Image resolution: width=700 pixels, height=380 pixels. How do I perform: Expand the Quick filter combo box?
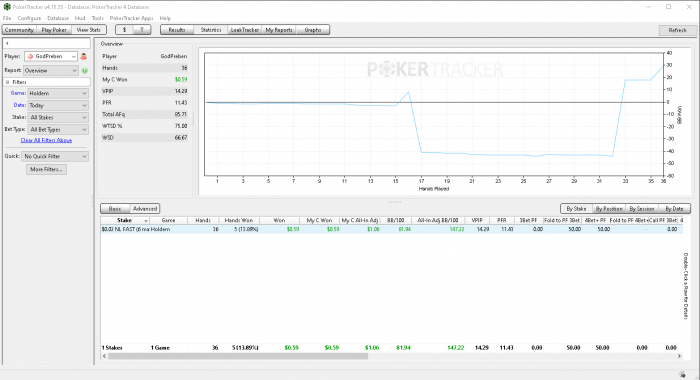click(55, 156)
